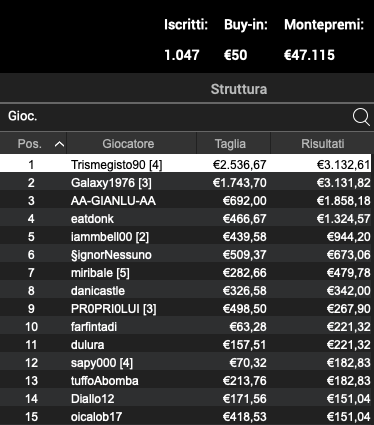Select player oicalob17 in position 15
Screen dimensions: 374x425
point(185,417)
